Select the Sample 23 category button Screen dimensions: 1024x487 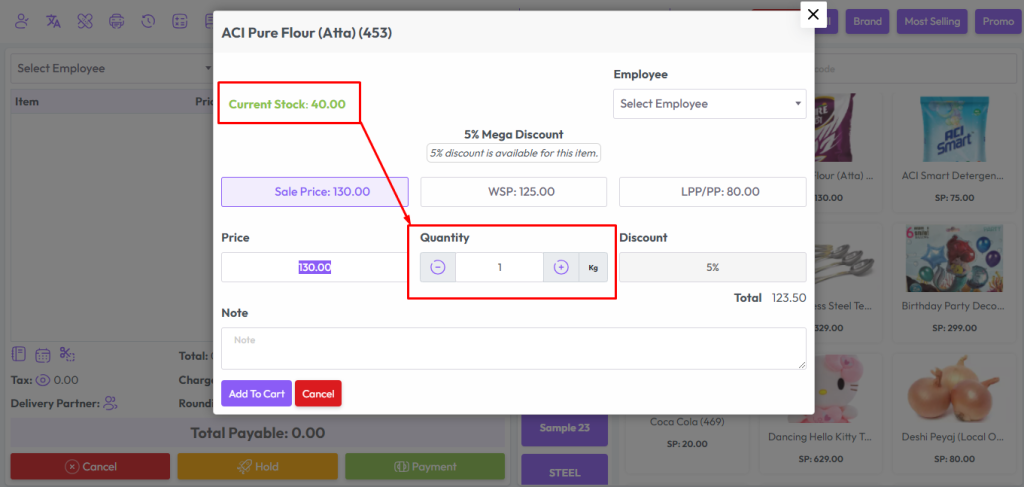point(564,428)
